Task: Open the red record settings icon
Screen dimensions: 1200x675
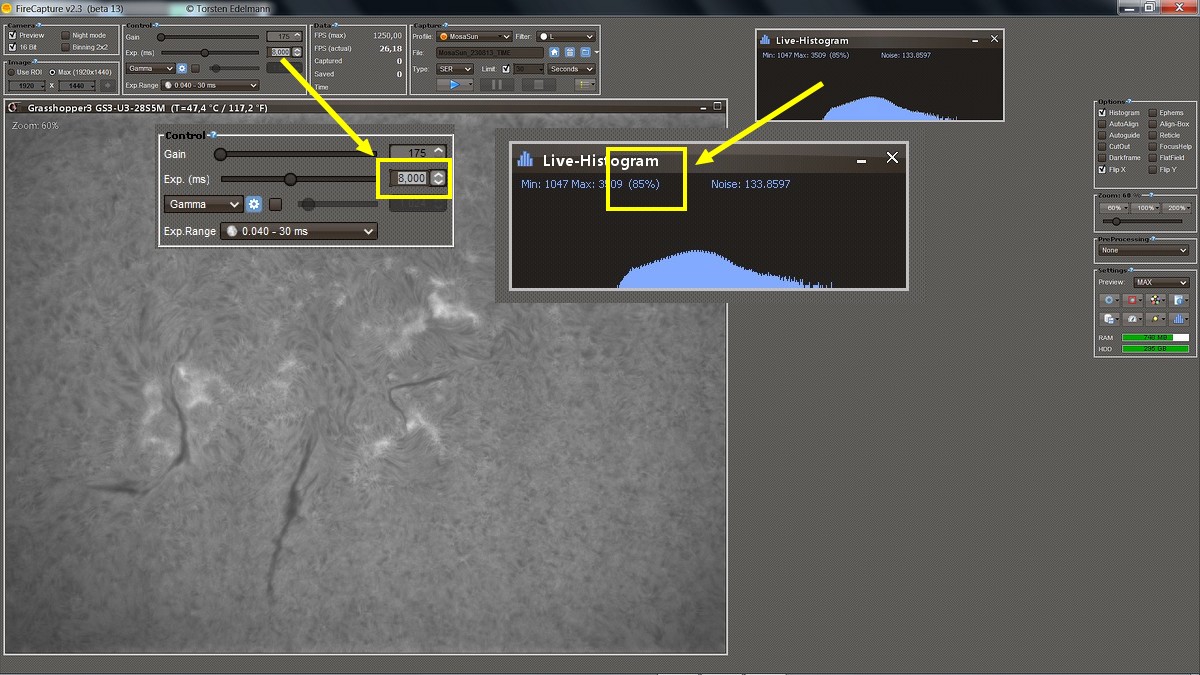Action: click(x=1132, y=299)
